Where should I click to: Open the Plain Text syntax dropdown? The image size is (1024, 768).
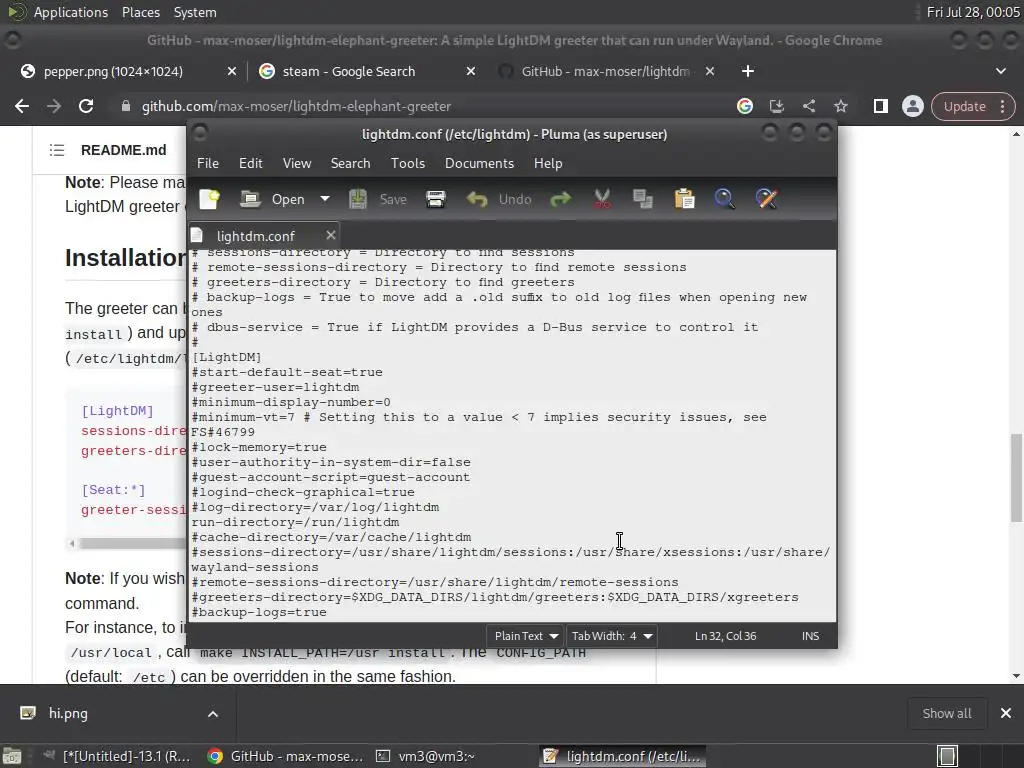(x=526, y=636)
